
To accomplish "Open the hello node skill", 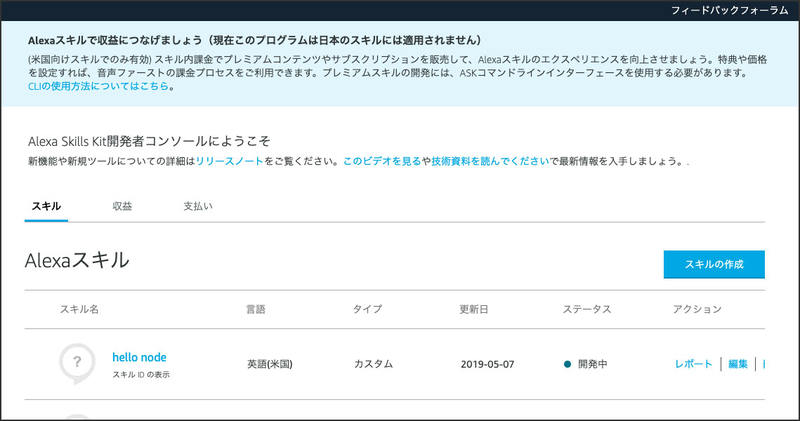I will 139,357.
